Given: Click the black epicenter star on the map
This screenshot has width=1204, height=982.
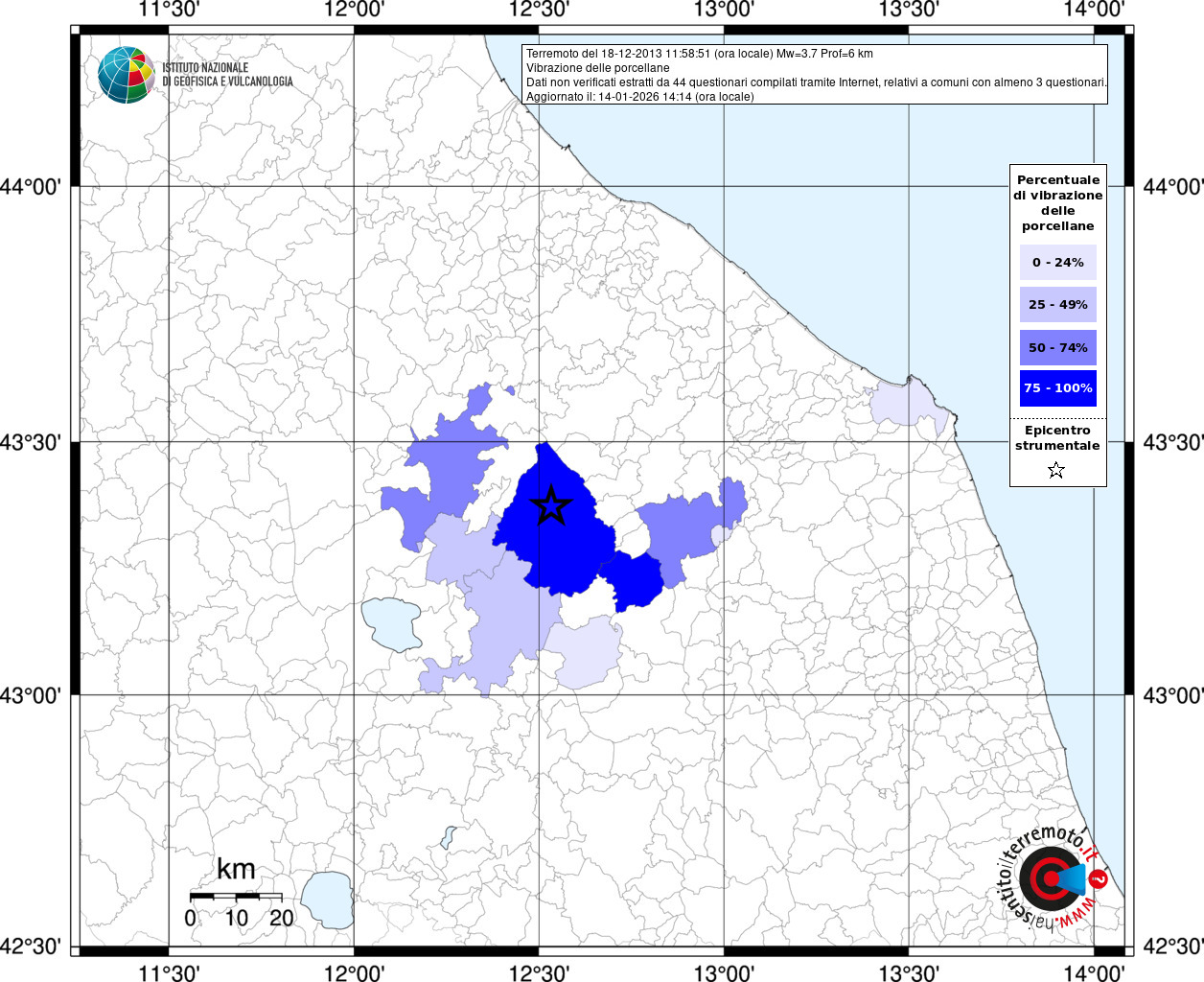Looking at the screenshot, I should [551, 504].
